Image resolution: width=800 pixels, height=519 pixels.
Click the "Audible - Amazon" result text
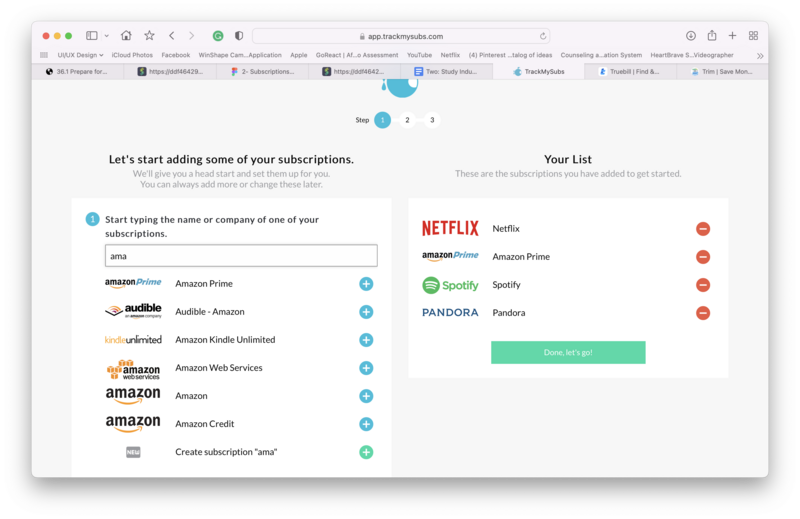(x=210, y=312)
